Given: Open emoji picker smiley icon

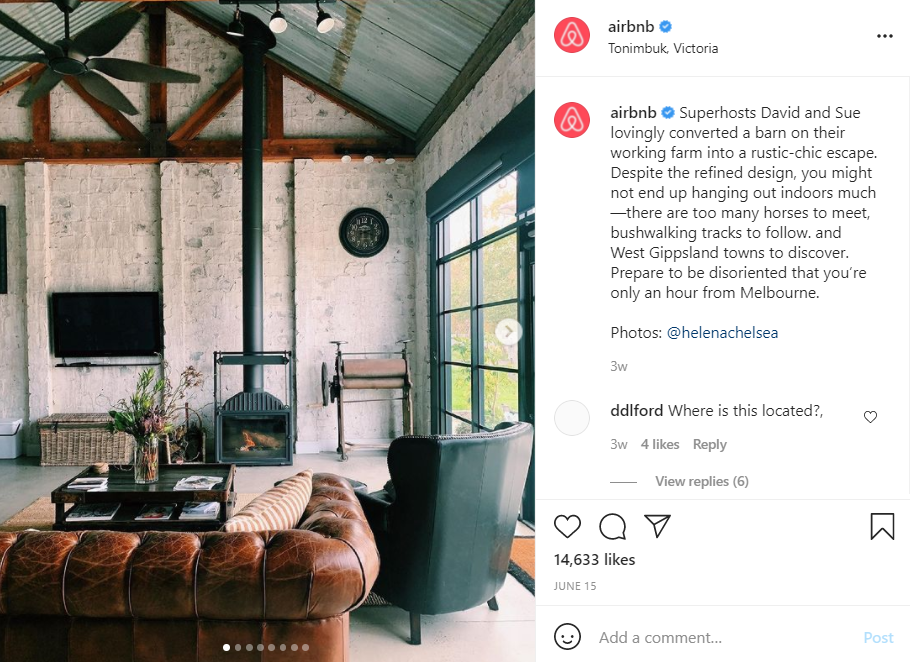Looking at the screenshot, I should [x=567, y=636].
